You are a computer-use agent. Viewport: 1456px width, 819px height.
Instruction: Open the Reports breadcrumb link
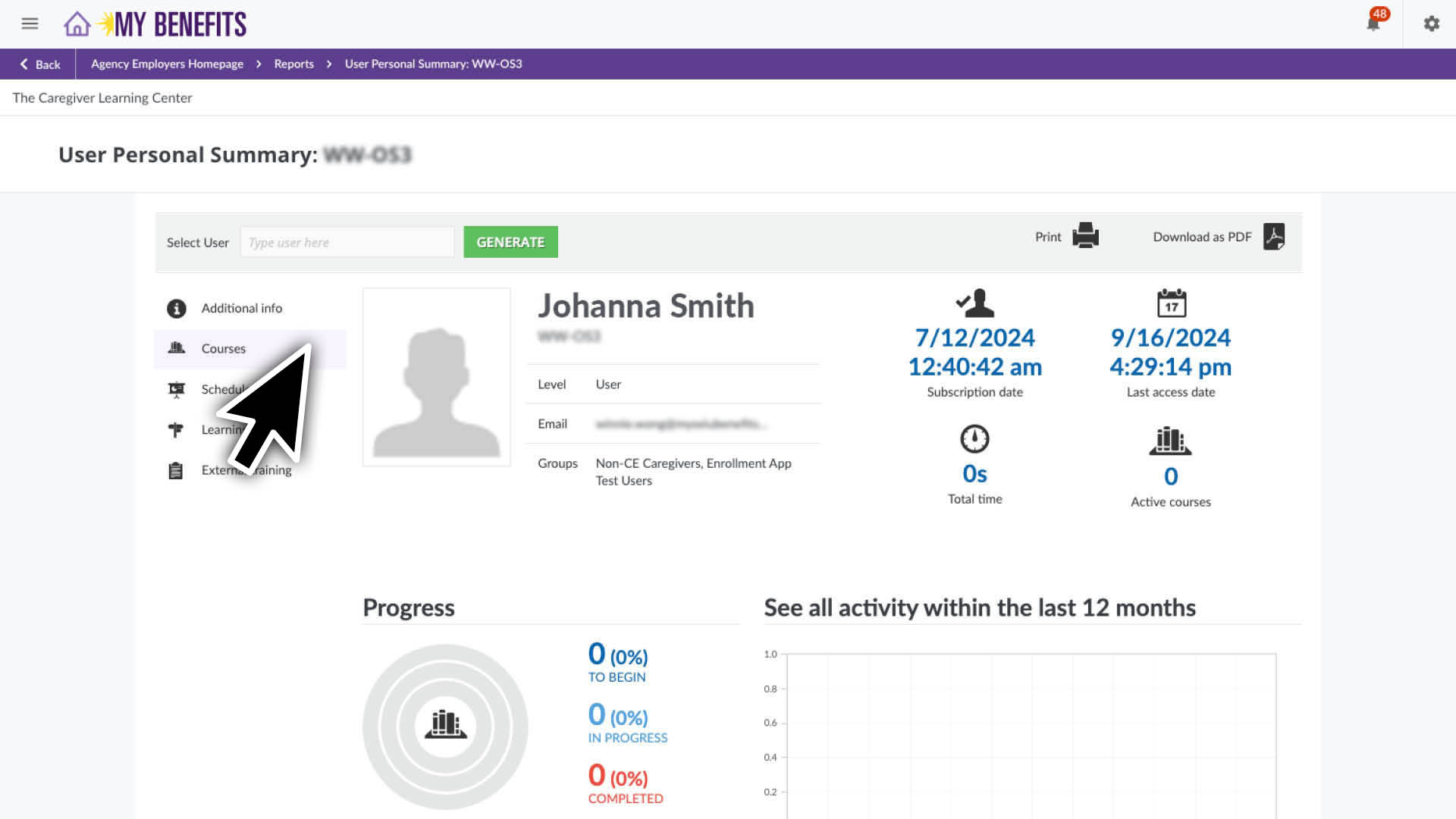tap(293, 64)
